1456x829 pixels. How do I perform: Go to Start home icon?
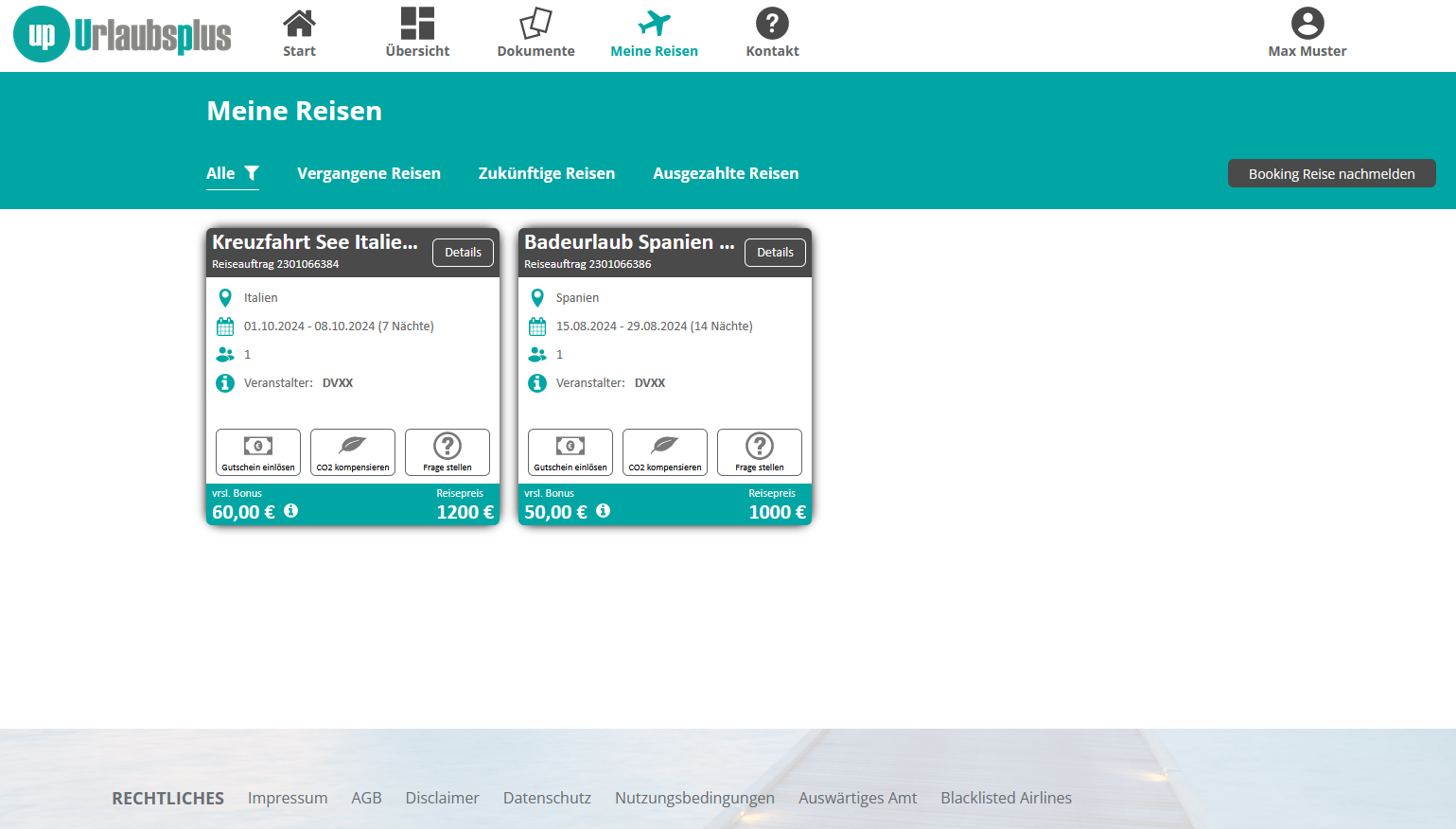tap(299, 25)
